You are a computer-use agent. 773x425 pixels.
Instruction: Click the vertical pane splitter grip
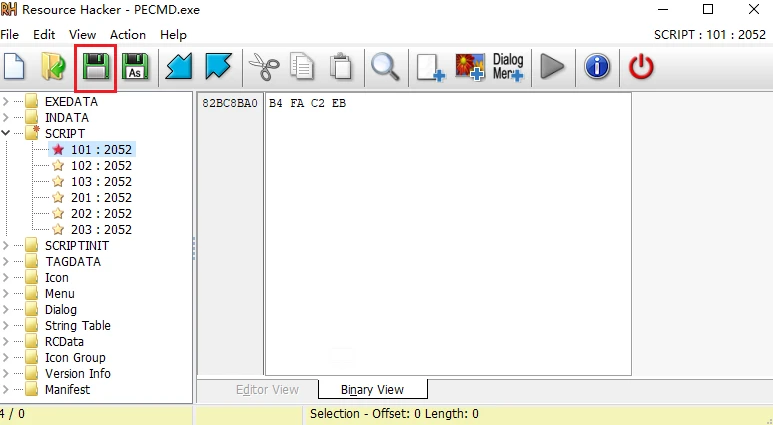coord(194,248)
